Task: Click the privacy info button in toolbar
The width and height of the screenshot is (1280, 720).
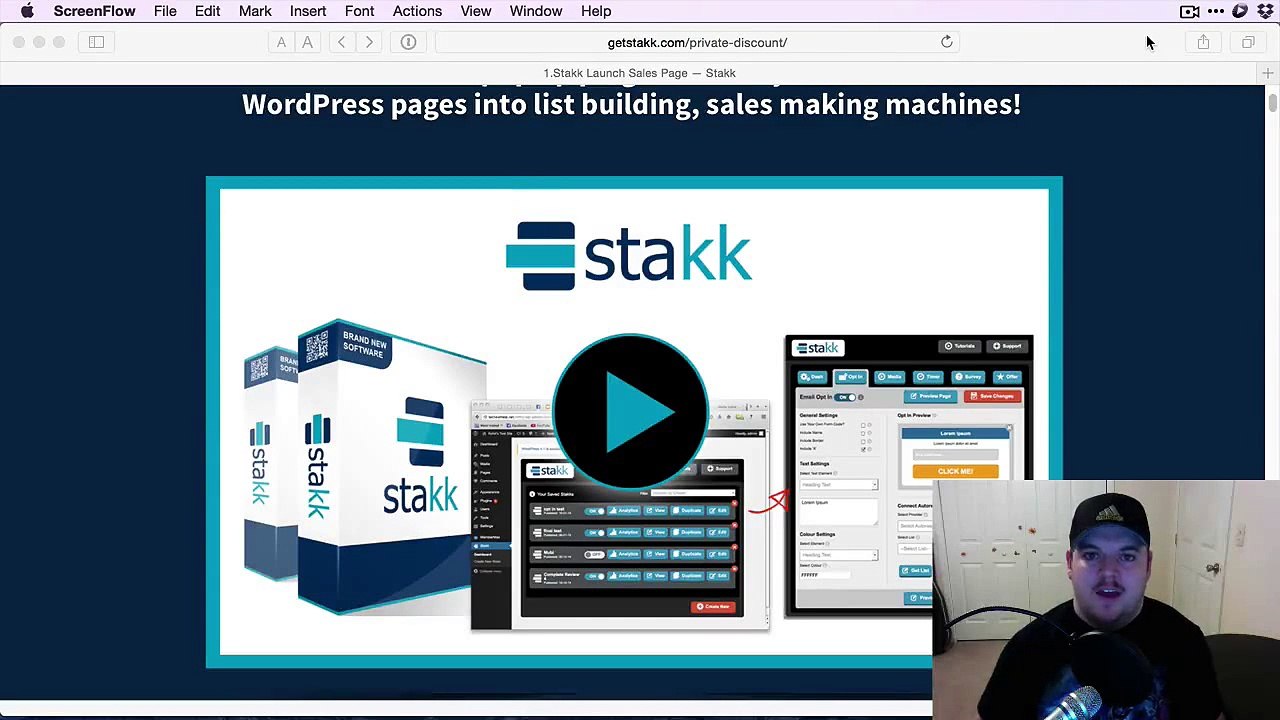Action: 408,42
